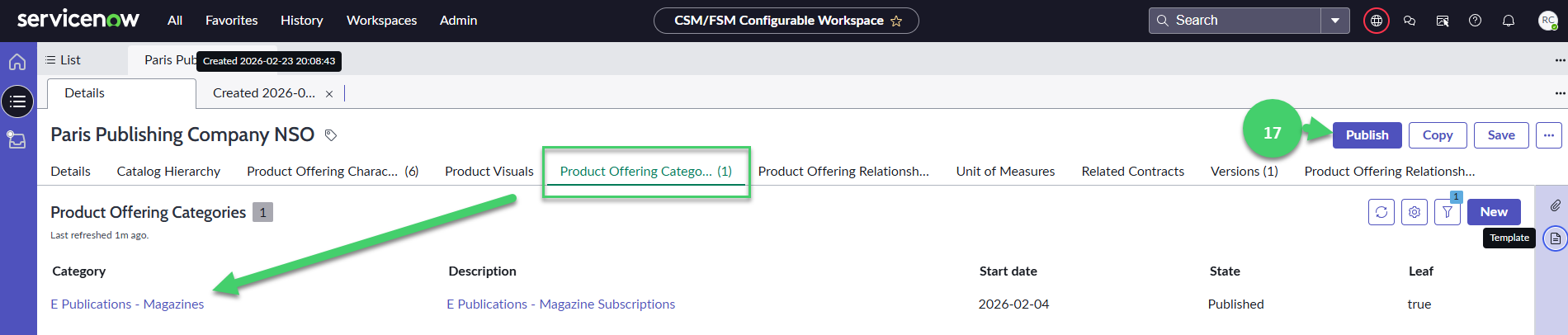Open the RC user avatar menu

[1548, 21]
